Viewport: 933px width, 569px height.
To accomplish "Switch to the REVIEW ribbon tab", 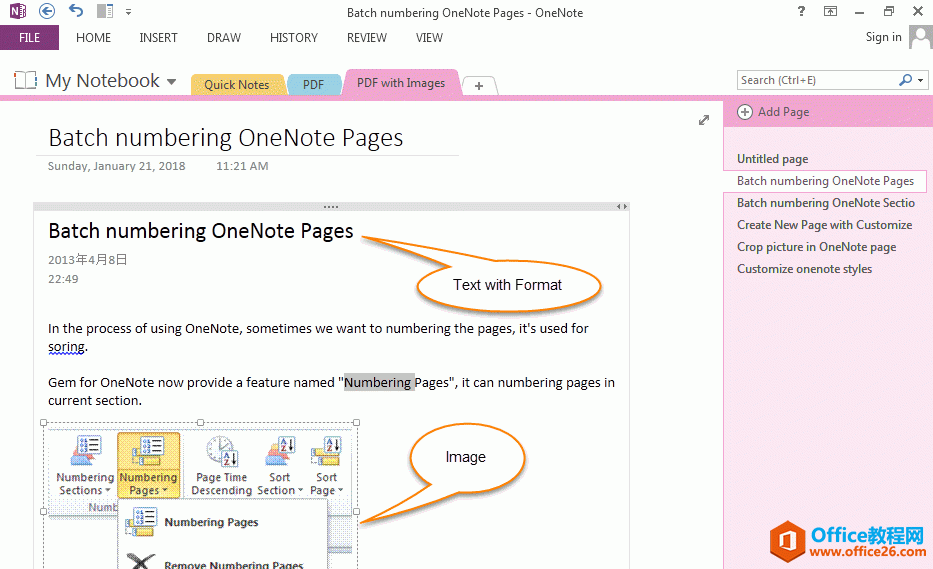I will tap(367, 37).
